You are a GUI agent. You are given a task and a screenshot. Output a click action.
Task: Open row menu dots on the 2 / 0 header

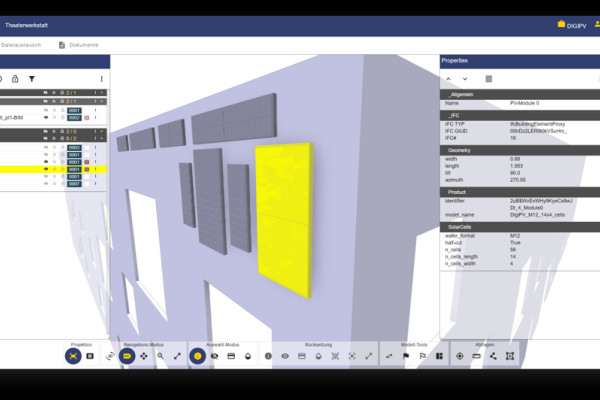tap(96, 131)
